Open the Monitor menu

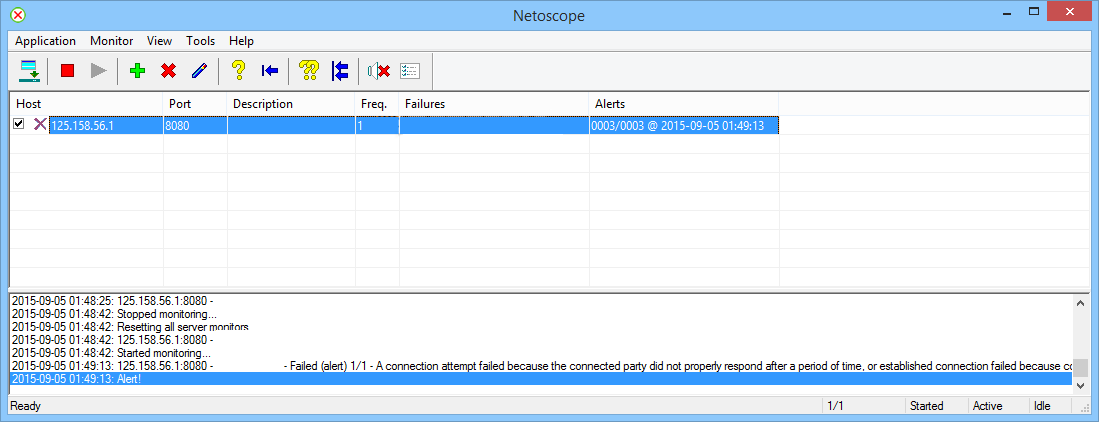[111, 41]
